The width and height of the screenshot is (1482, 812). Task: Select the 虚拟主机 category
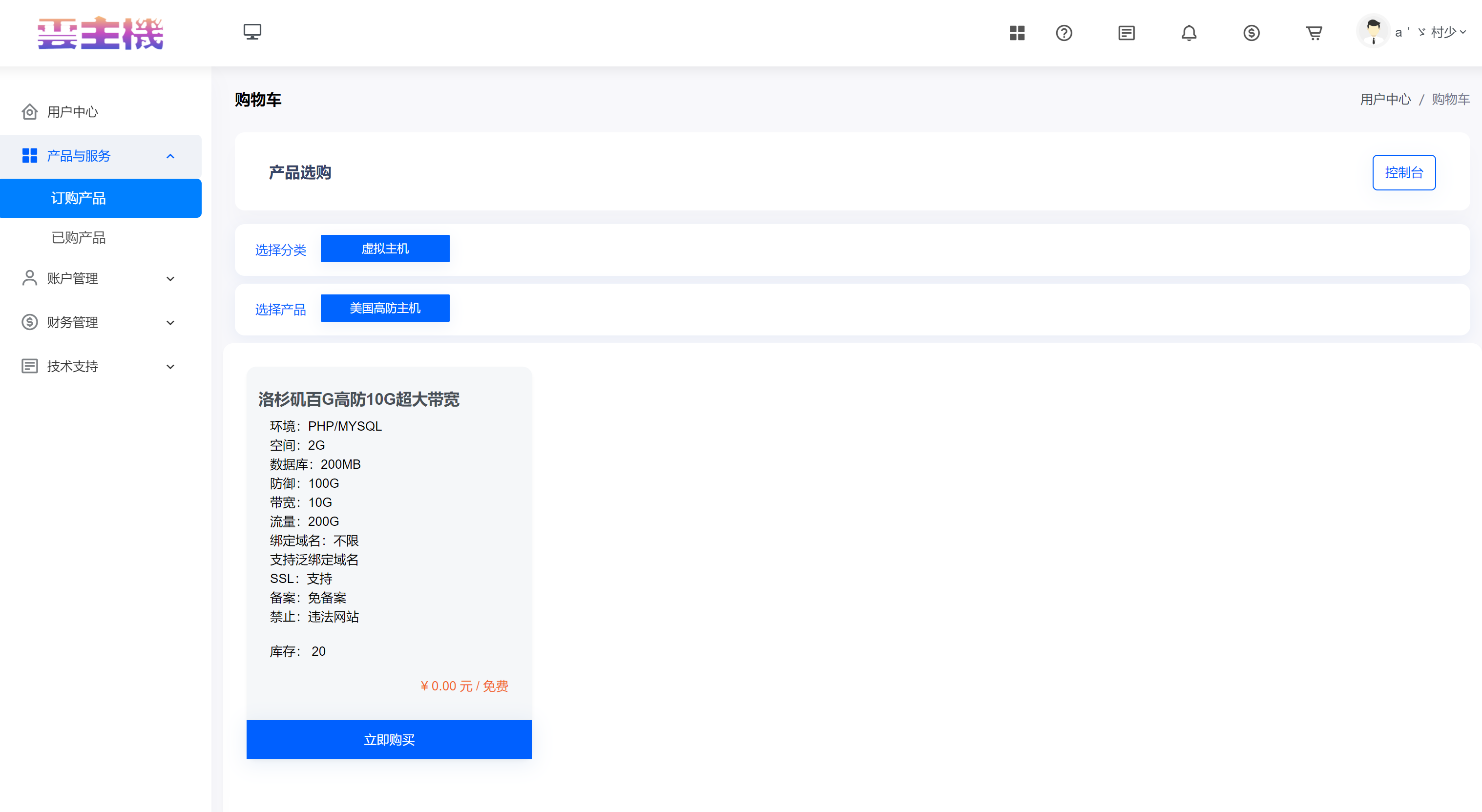385,249
